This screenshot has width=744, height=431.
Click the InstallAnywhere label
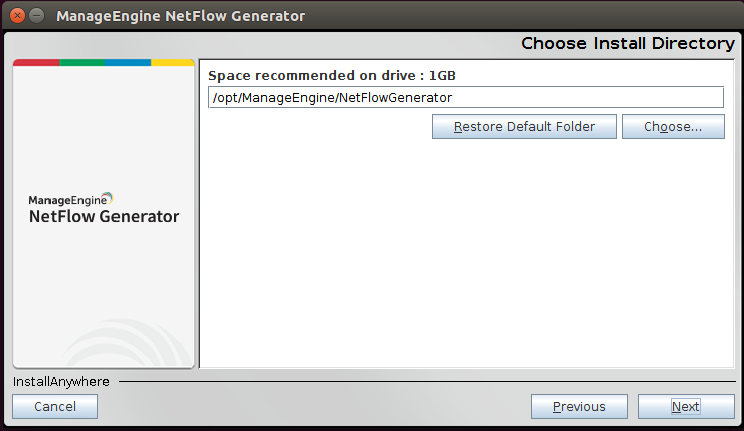coord(61,381)
